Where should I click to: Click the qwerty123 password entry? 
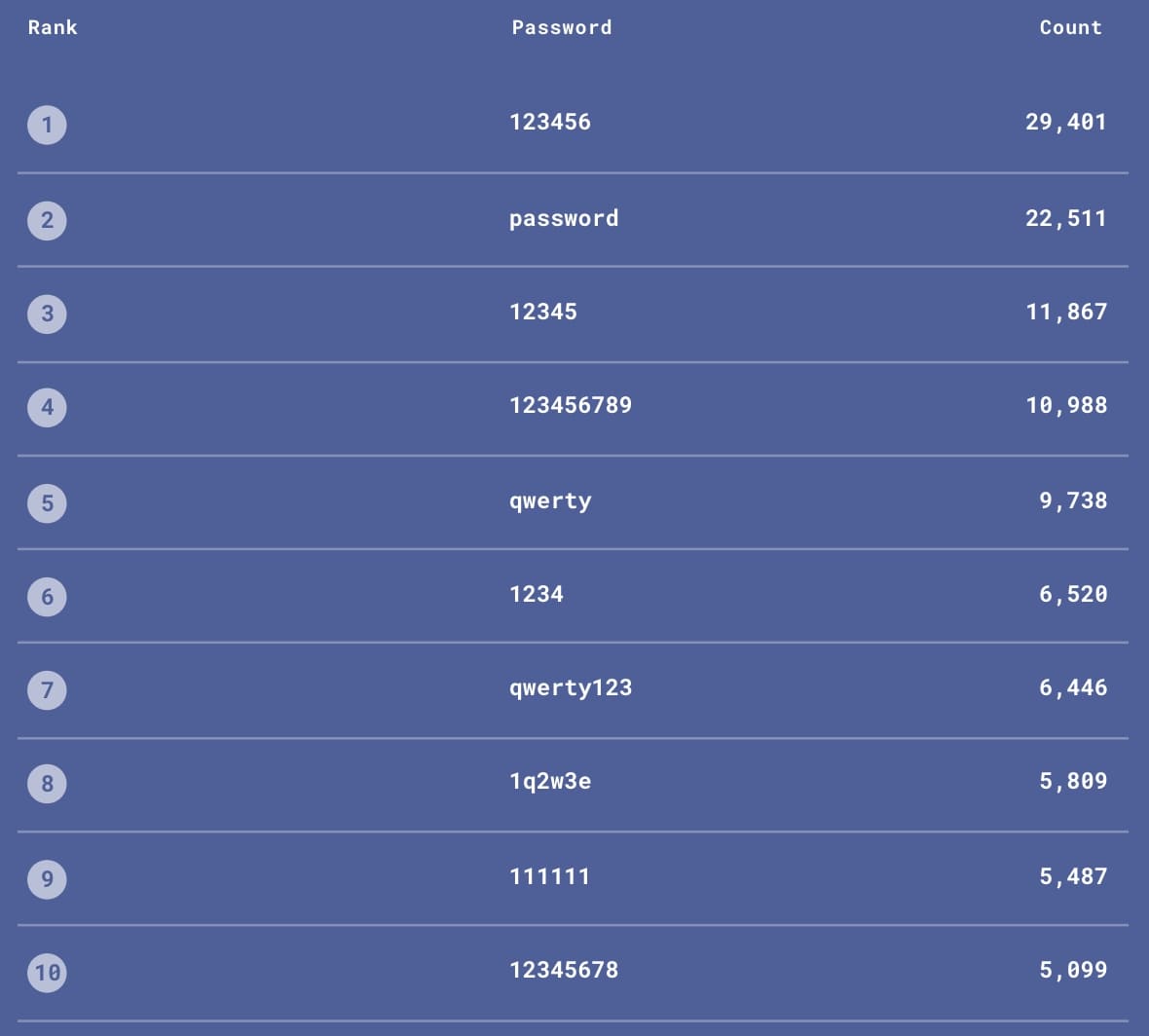571,687
